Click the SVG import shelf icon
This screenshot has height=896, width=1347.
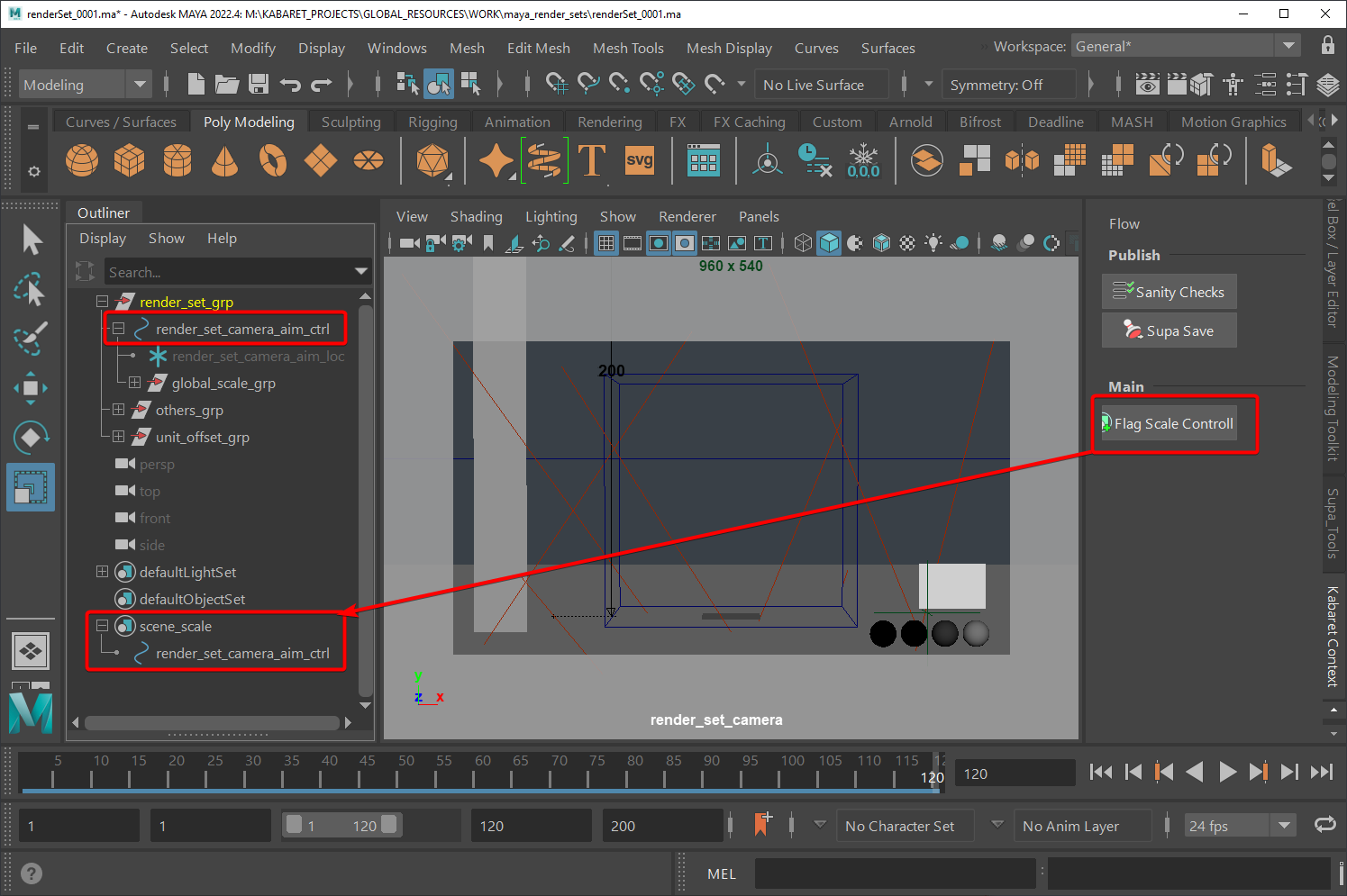pyautogui.click(x=639, y=161)
